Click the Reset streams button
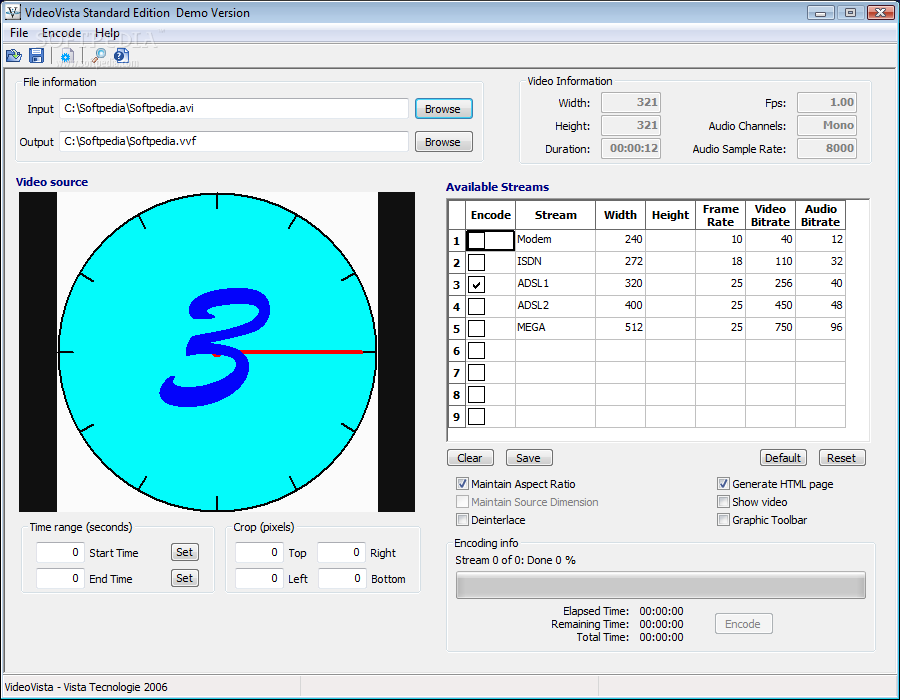Viewport: 900px width, 700px height. click(x=842, y=458)
